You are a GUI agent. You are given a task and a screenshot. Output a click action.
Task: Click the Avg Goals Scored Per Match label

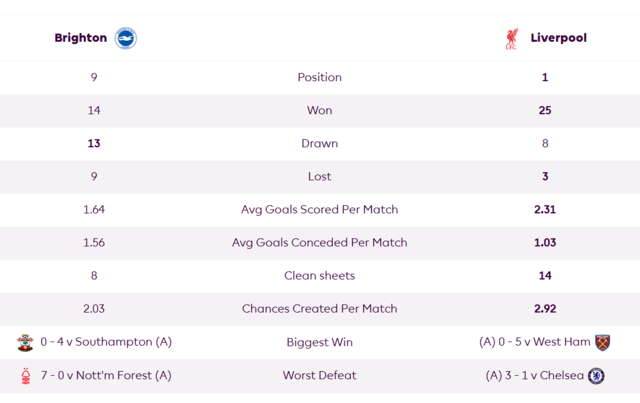tap(320, 209)
